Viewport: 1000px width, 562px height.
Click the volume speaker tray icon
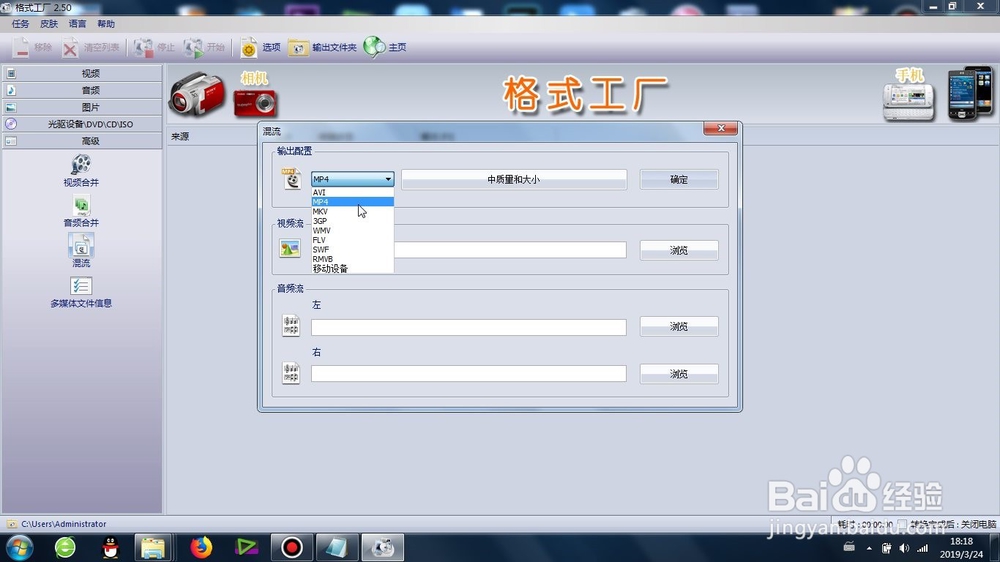coord(904,548)
